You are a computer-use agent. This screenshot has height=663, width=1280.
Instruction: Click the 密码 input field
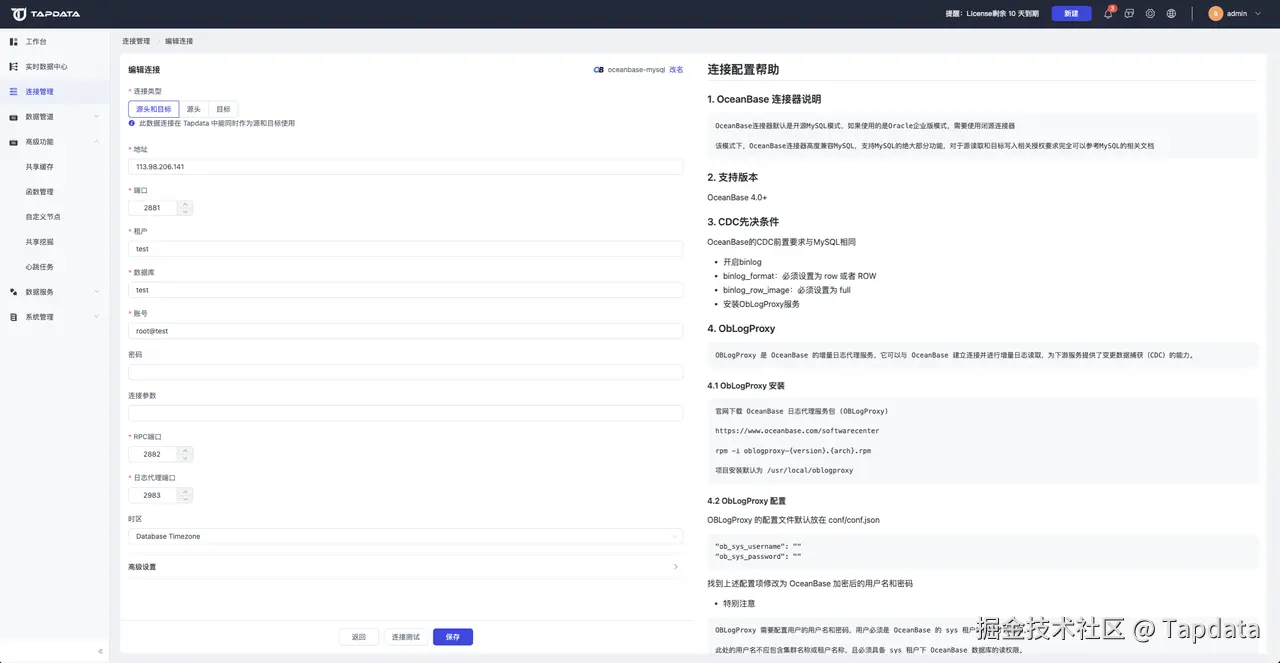pyautogui.click(x=405, y=372)
